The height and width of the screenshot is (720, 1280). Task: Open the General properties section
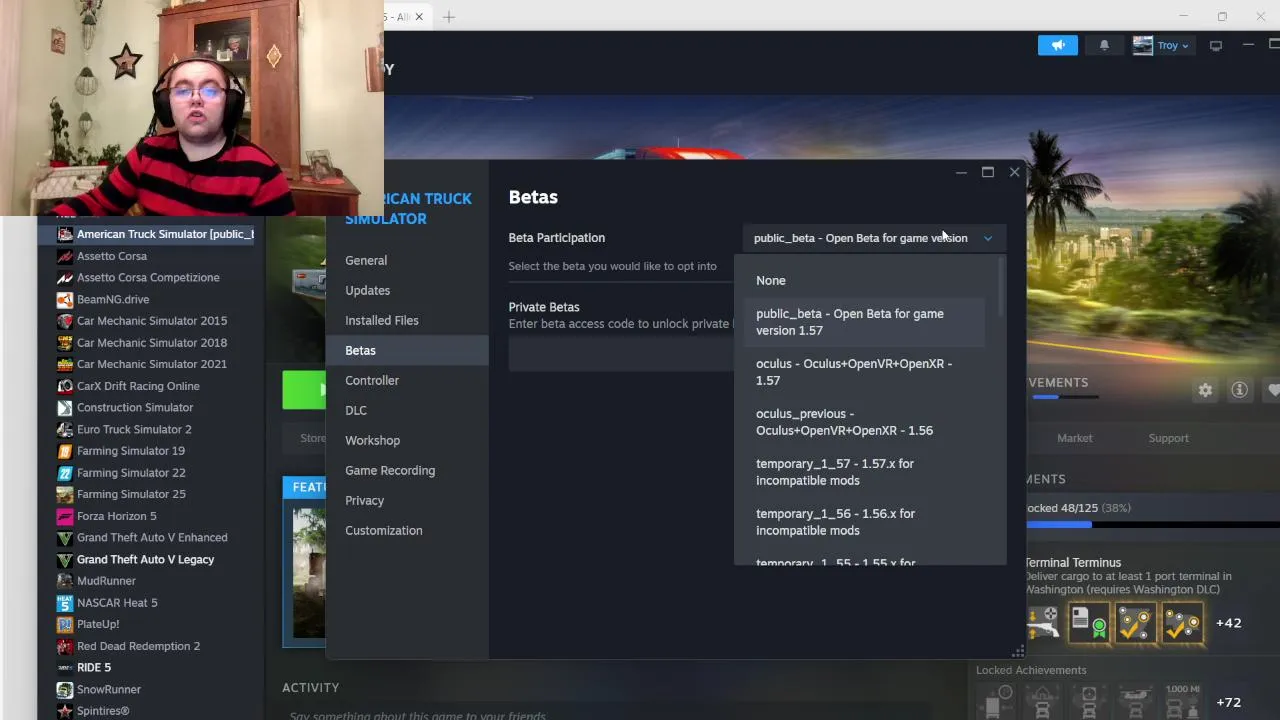click(407, 260)
